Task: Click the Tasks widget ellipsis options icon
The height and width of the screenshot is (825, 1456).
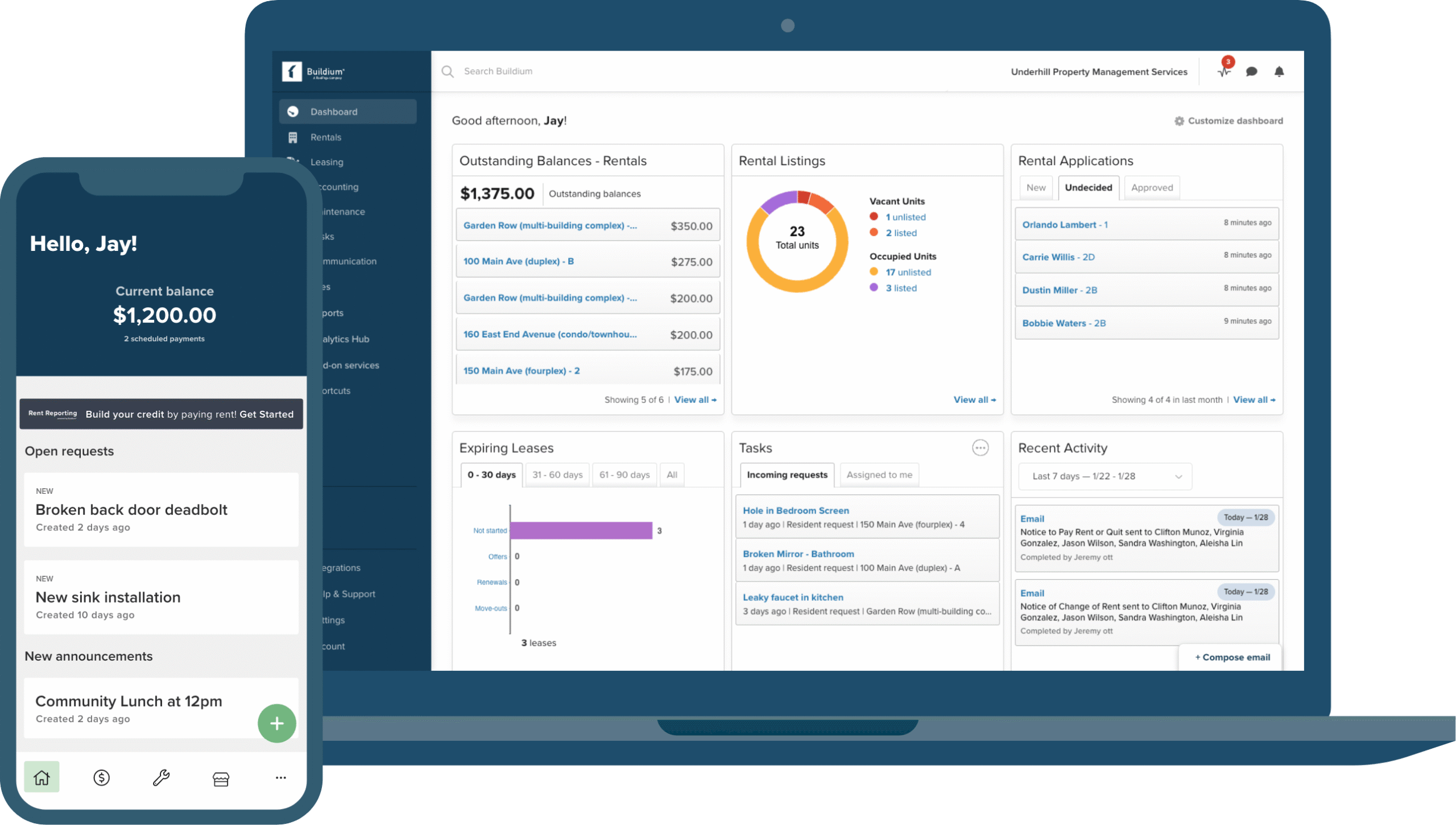Action: pos(980,448)
